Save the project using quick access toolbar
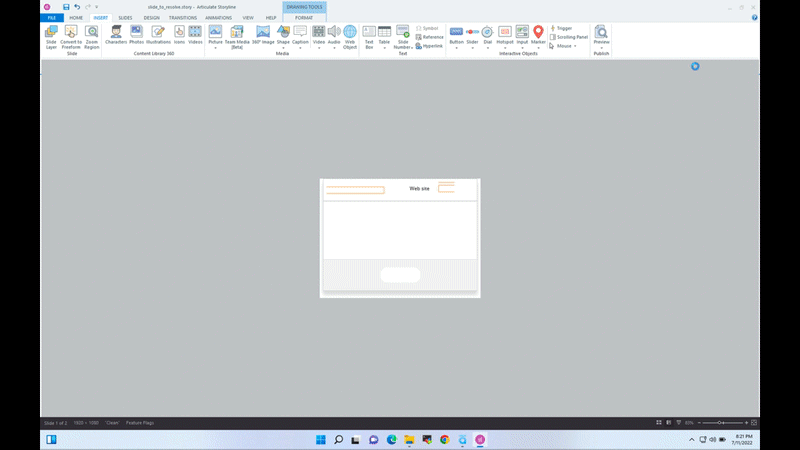Viewport: 800px width, 450px height. point(66,7)
